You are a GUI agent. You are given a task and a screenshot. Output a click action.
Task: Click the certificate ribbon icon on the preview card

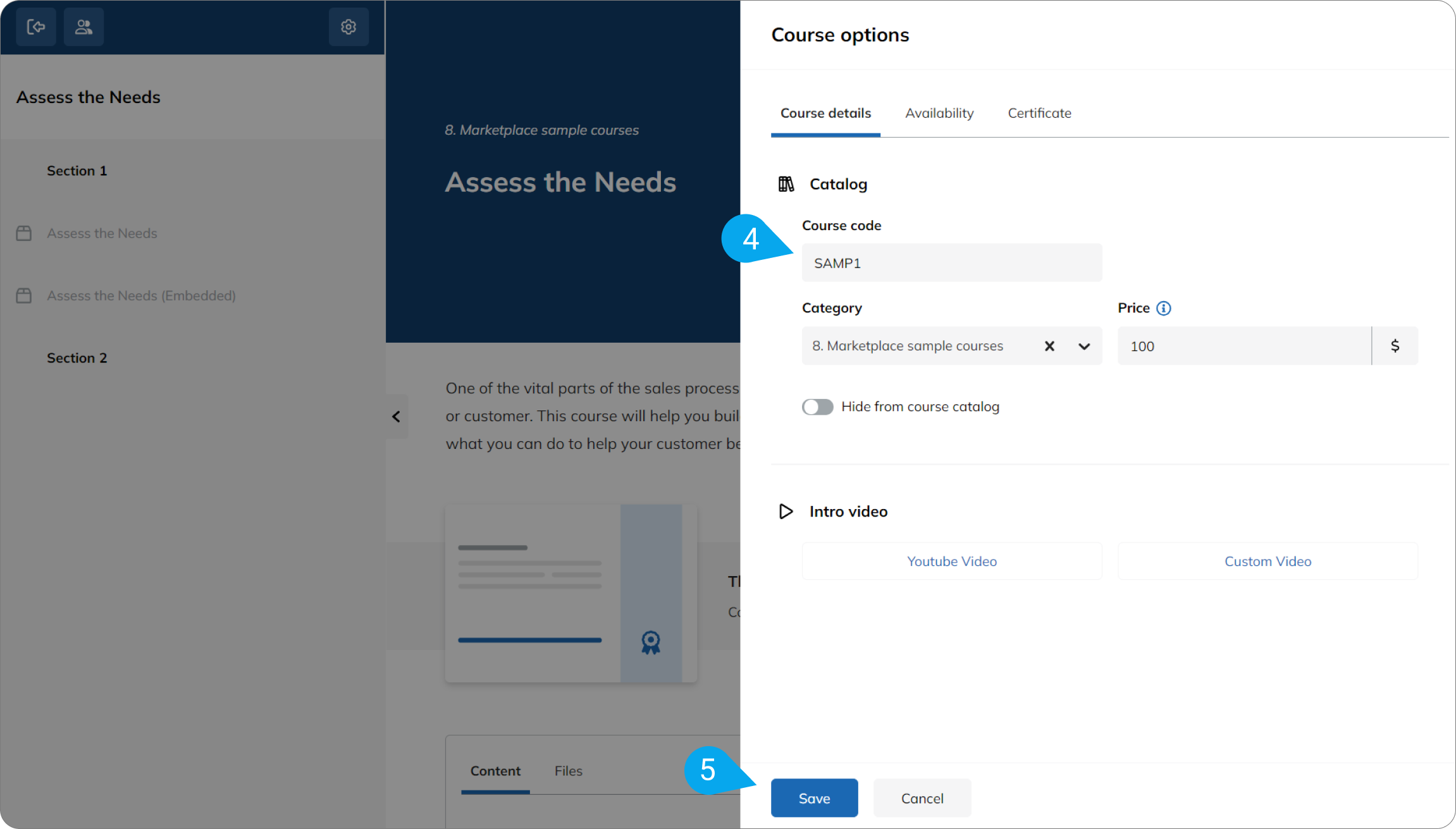(x=650, y=642)
